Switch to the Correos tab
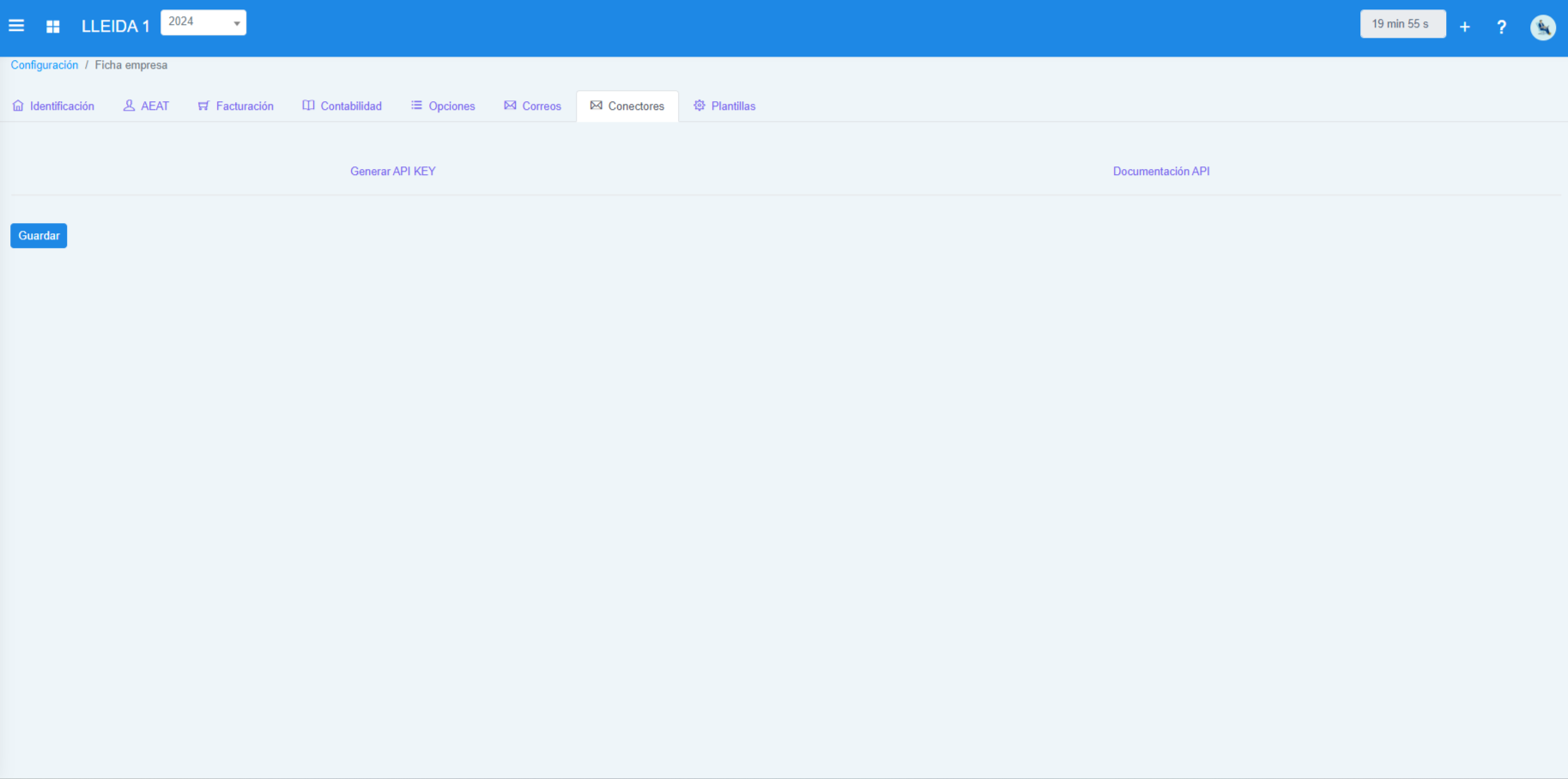The image size is (1568, 779). 541,106
